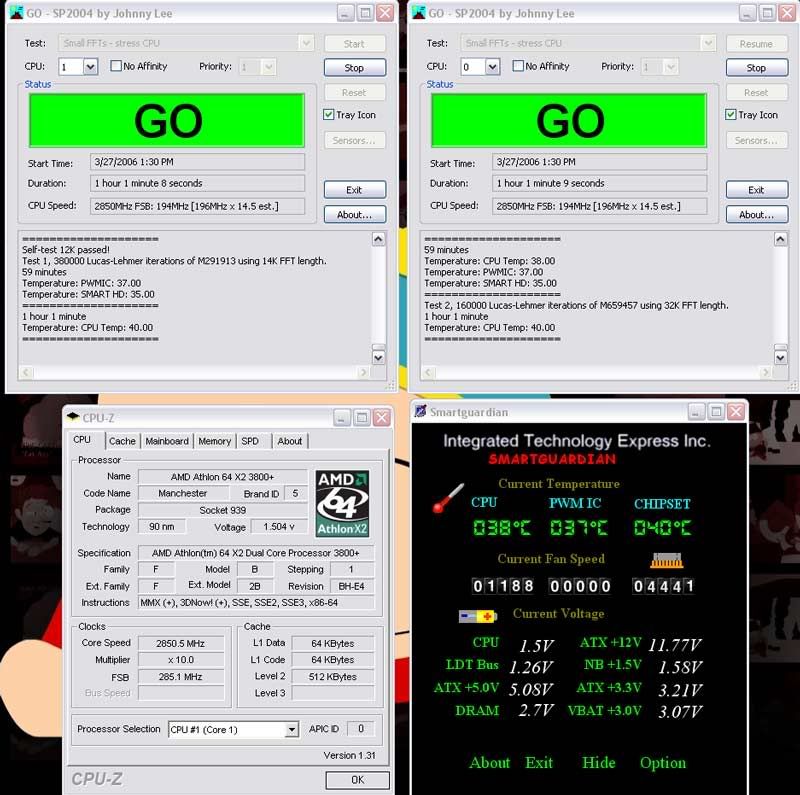This screenshot has width=800, height=795.
Task: Click Sensors... in the CPU 0 SP2004 window
Action: [757, 140]
